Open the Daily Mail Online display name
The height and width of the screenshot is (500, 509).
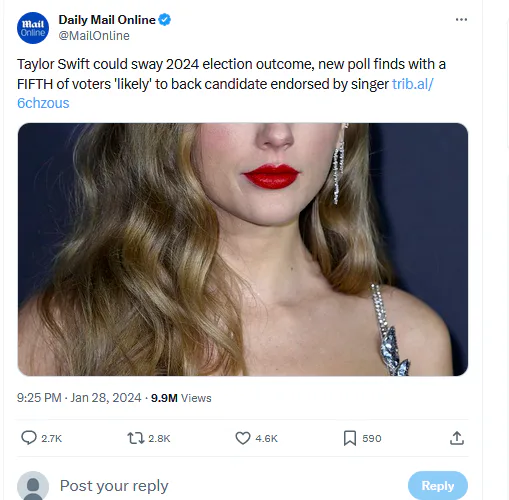[x=107, y=20]
